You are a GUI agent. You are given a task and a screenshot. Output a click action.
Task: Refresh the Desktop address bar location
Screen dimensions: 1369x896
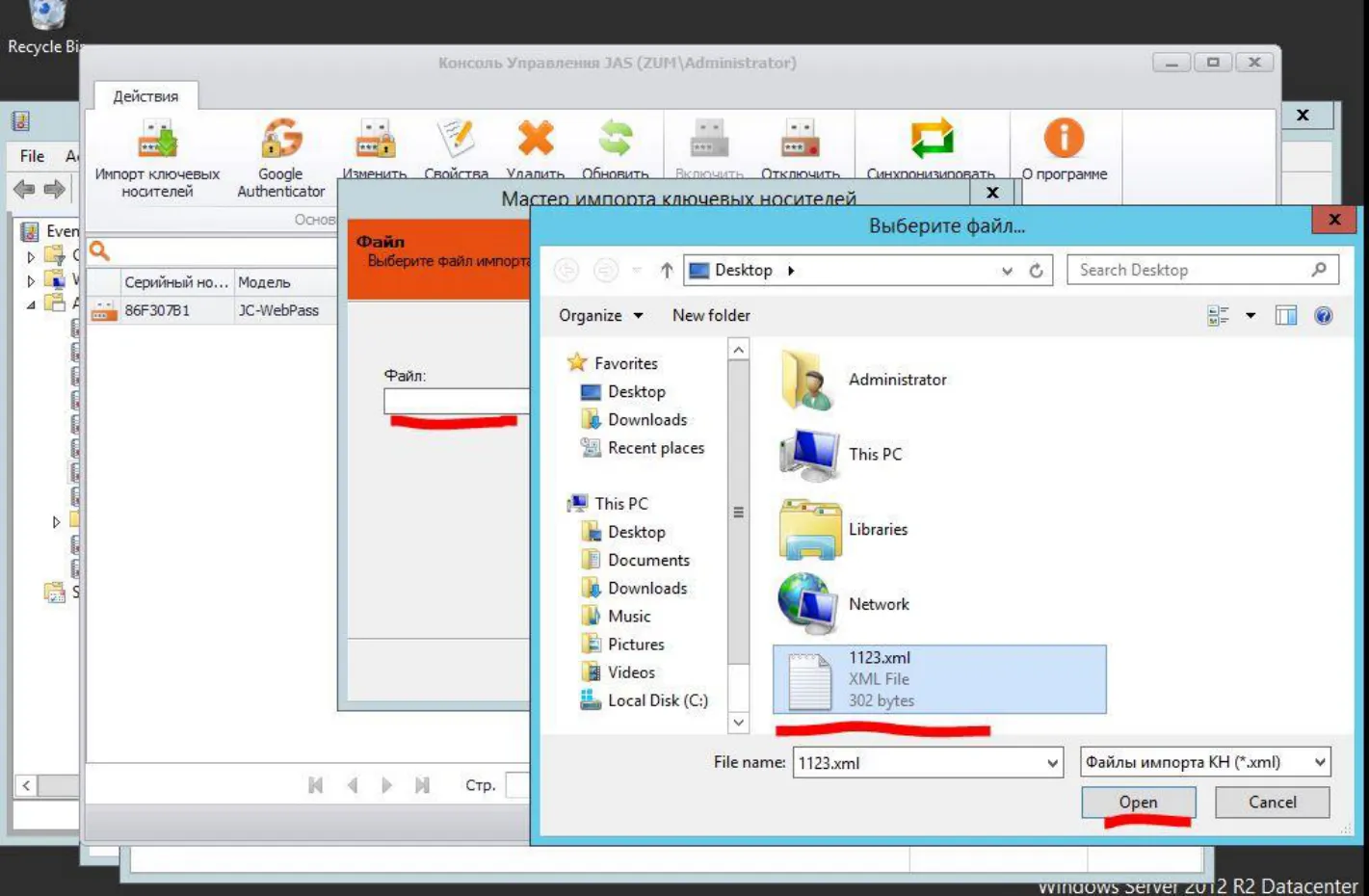1037,271
